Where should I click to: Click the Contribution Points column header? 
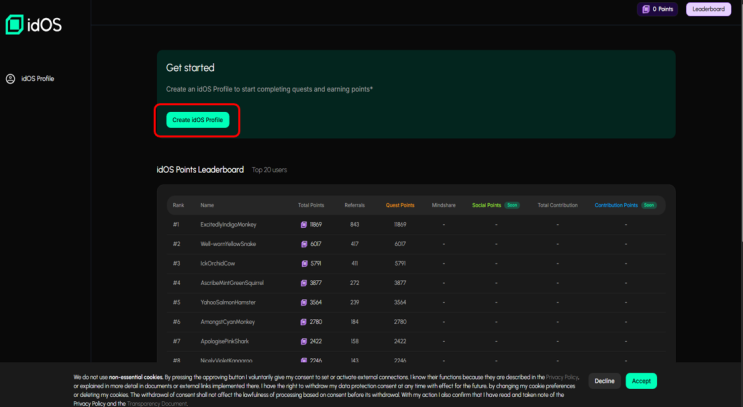pyautogui.click(x=616, y=204)
